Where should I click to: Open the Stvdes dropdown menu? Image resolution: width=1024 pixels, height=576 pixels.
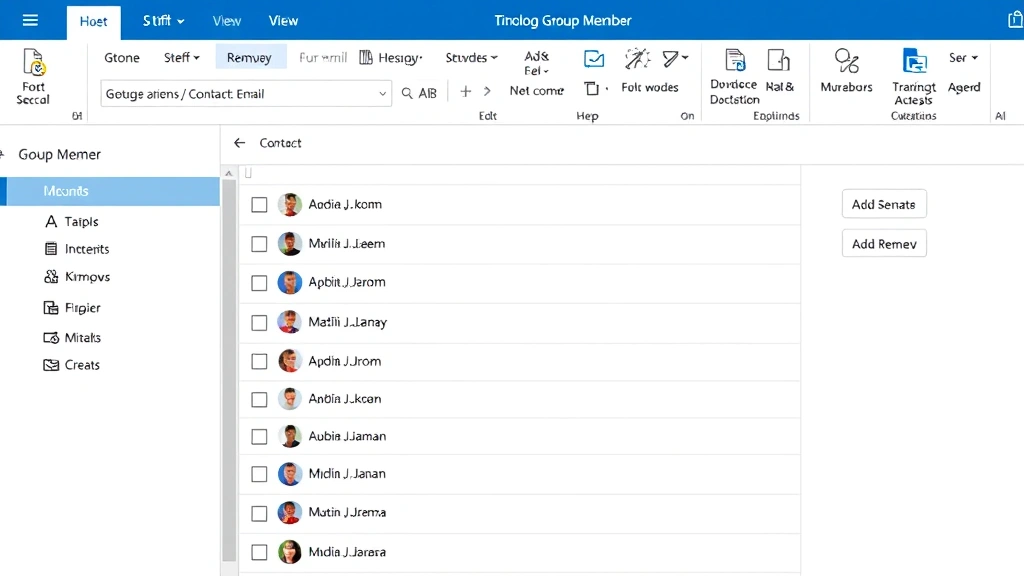pos(470,57)
